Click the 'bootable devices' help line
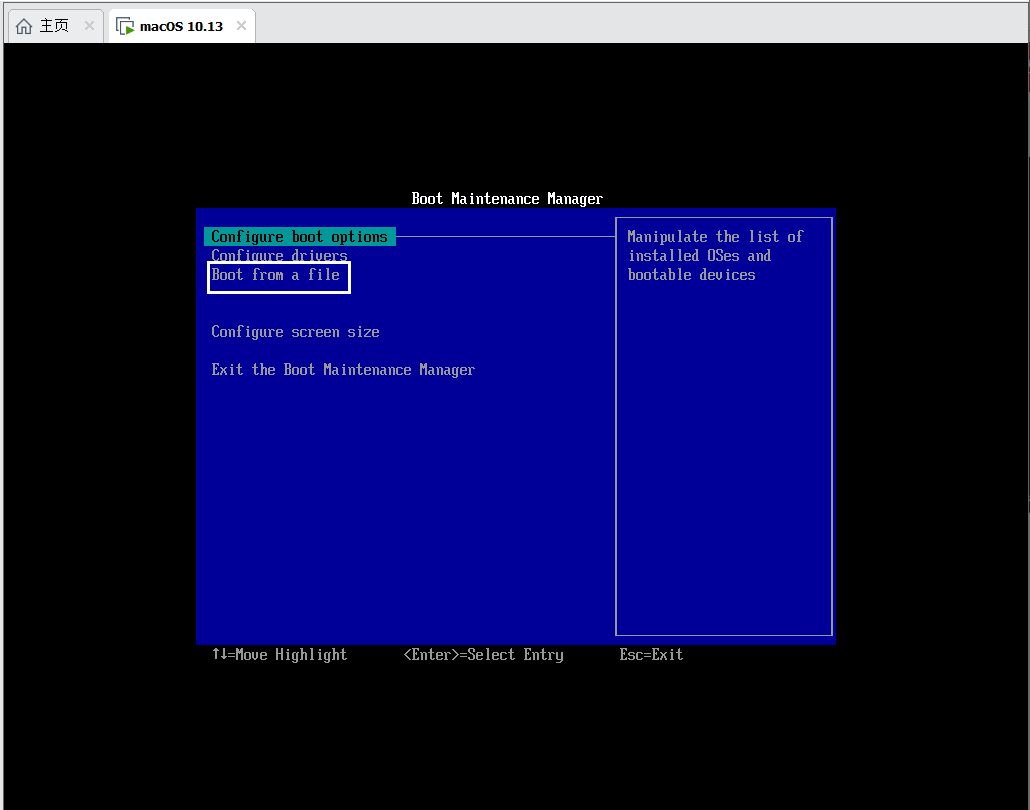The height and width of the screenshot is (810, 1030). tap(691, 275)
